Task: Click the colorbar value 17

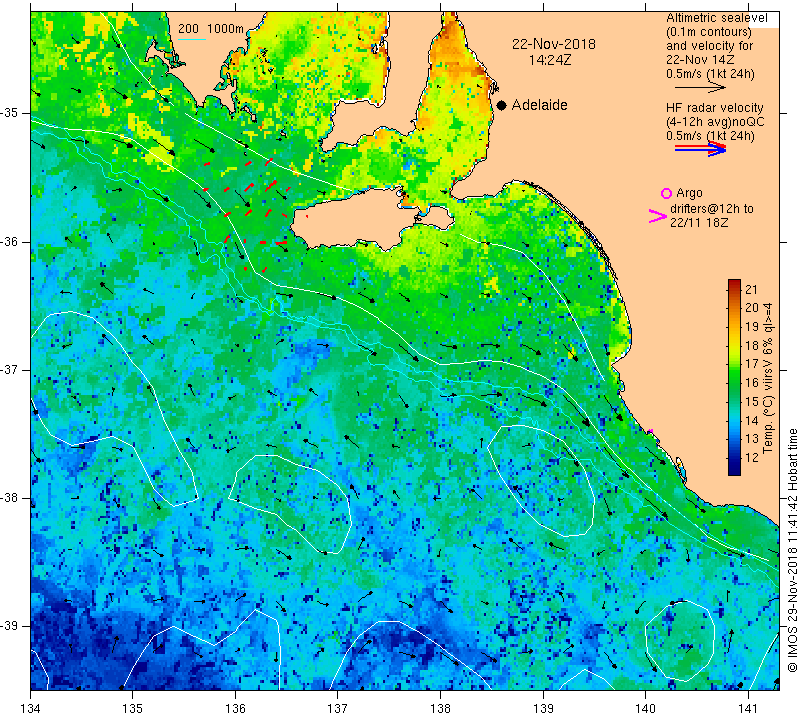Action: point(752,364)
